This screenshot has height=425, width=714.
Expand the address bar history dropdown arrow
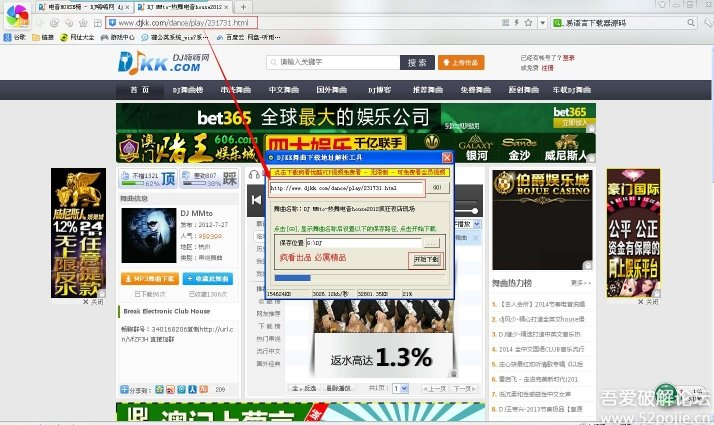point(542,22)
